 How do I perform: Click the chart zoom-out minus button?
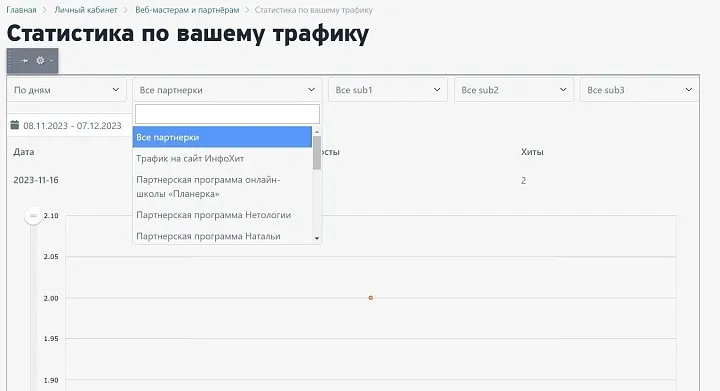pos(33,215)
